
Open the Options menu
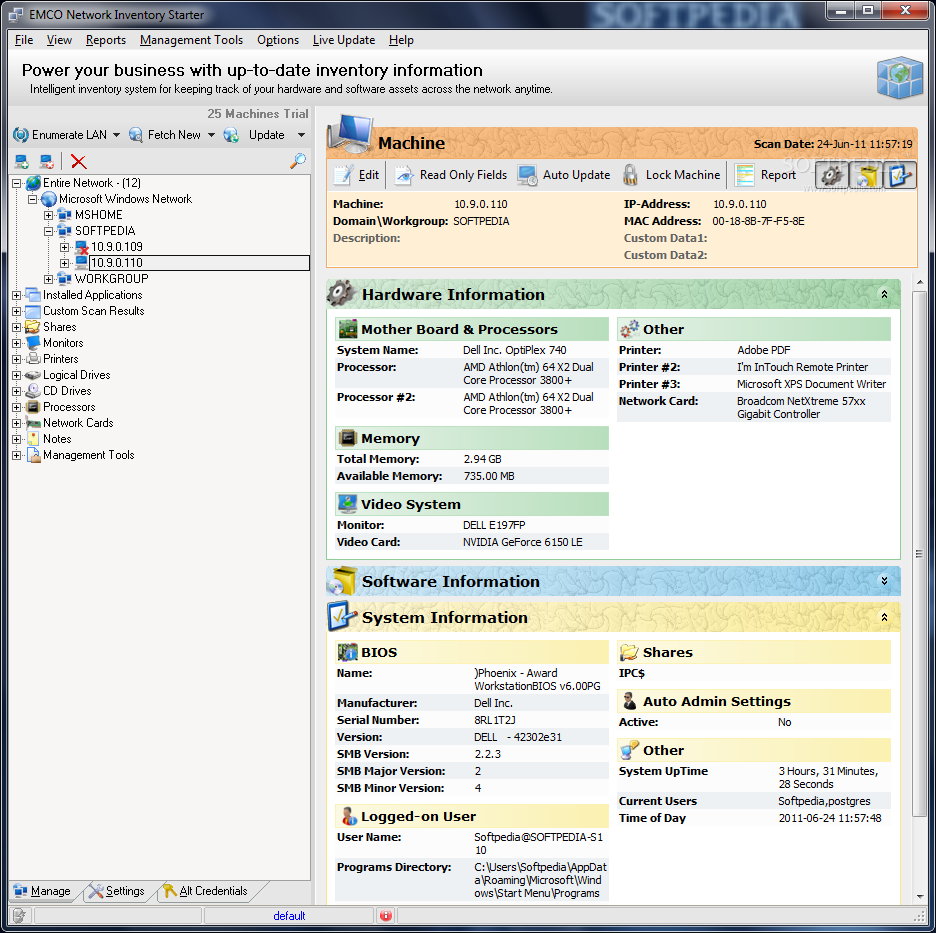point(278,40)
